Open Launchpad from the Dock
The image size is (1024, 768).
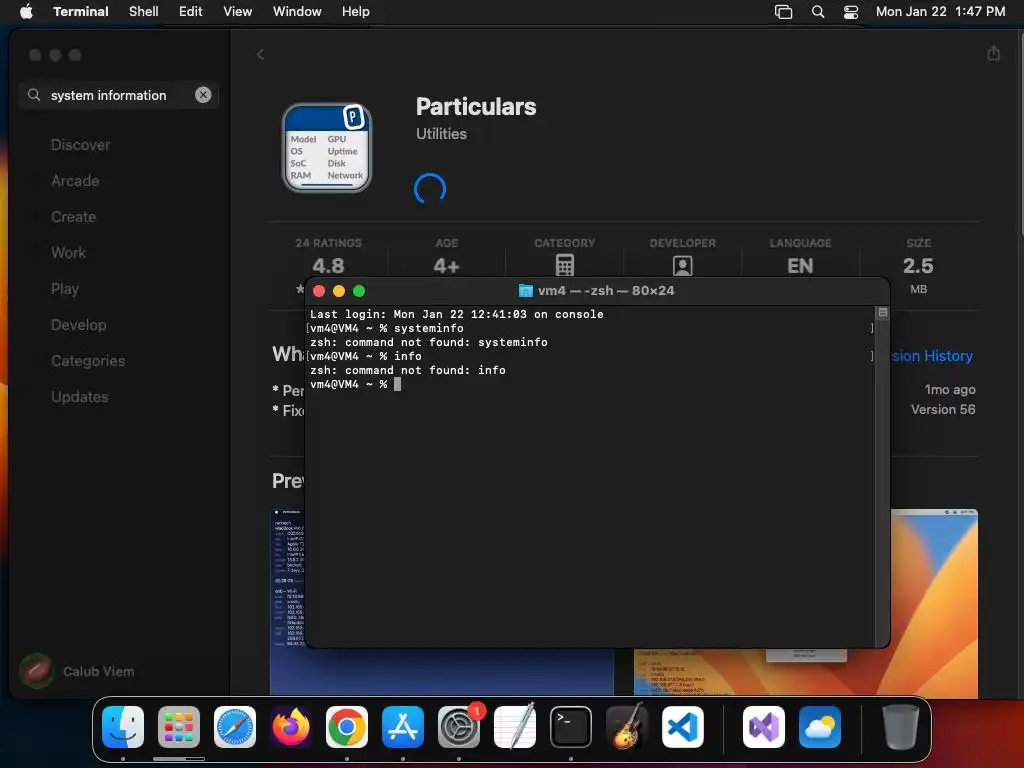click(x=178, y=726)
